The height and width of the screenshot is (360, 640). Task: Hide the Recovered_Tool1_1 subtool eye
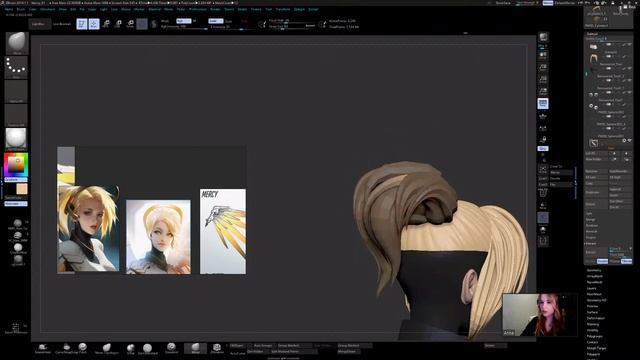click(x=630, y=92)
